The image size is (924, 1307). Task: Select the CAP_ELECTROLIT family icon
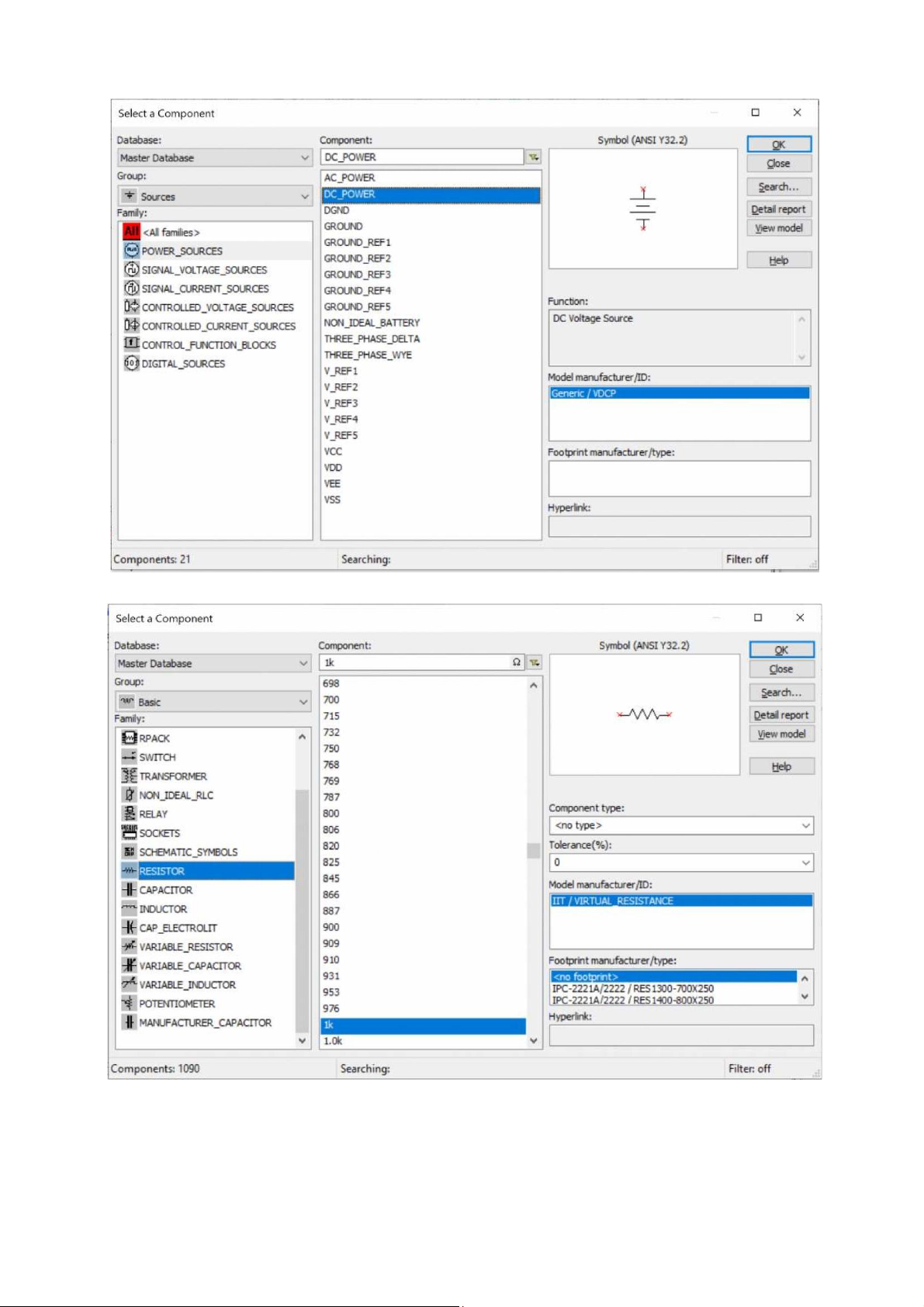tap(129, 928)
